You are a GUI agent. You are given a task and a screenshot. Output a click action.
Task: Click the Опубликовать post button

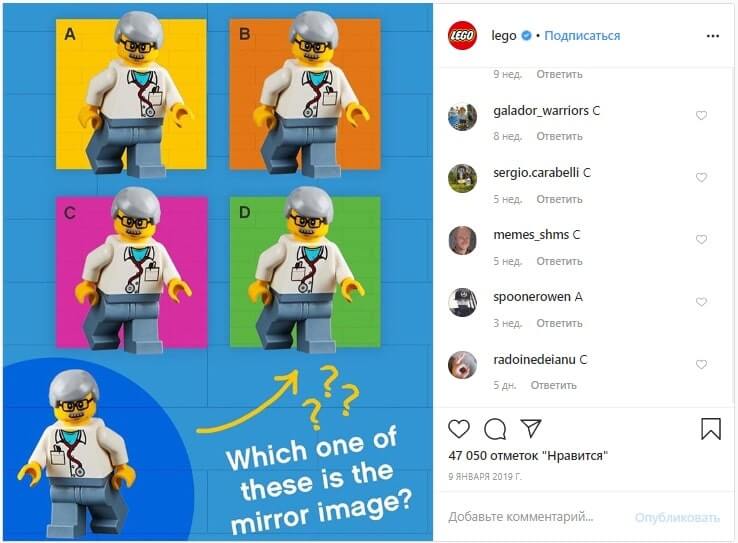[x=677, y=518]
